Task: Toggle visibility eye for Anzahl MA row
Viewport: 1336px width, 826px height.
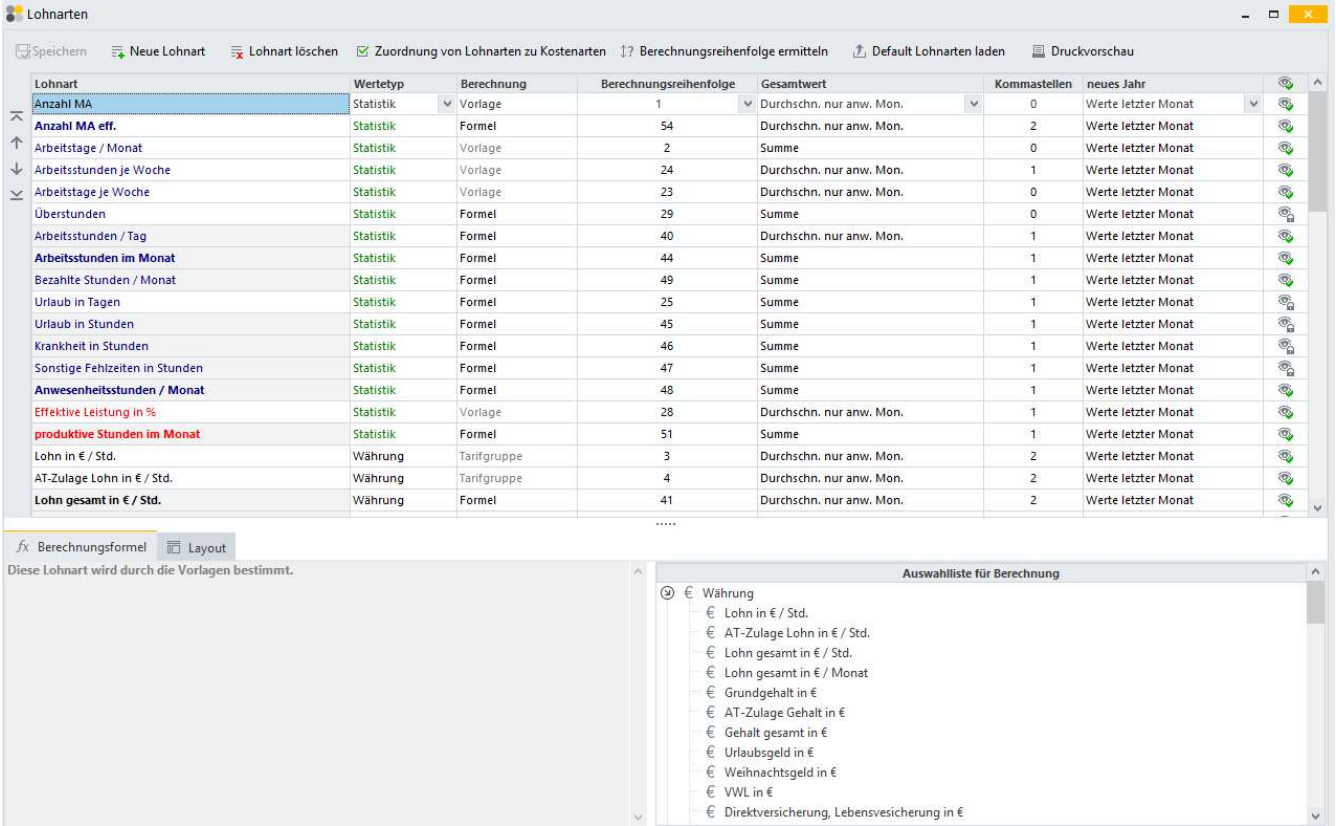Action: pos(1286,103)
